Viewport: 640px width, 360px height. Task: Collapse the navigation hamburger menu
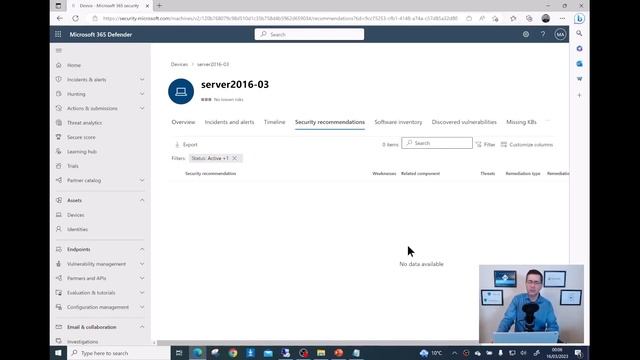[x=59, y=51]
